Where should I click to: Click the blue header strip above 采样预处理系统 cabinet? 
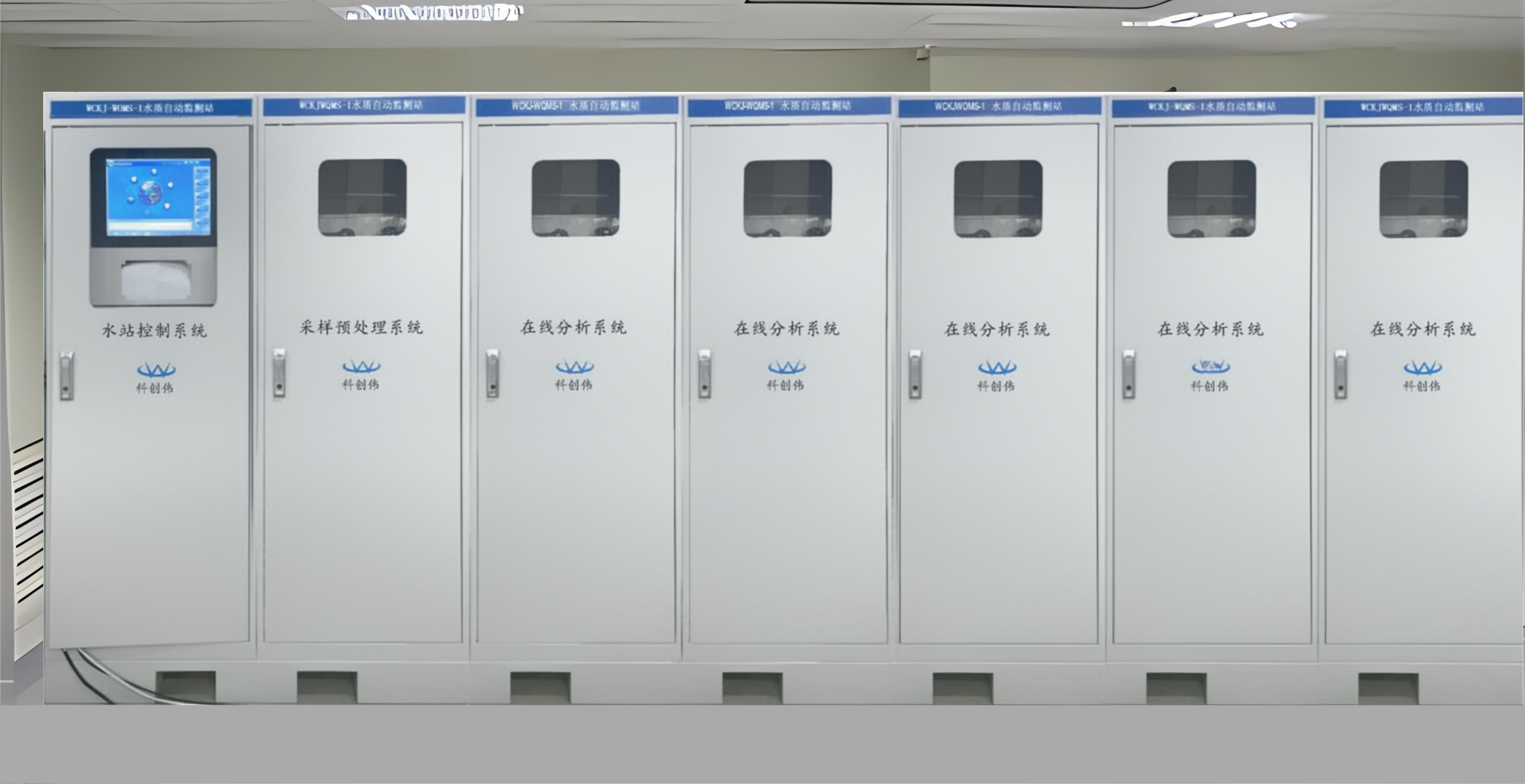pyautogui.click(x=364, y=105)
